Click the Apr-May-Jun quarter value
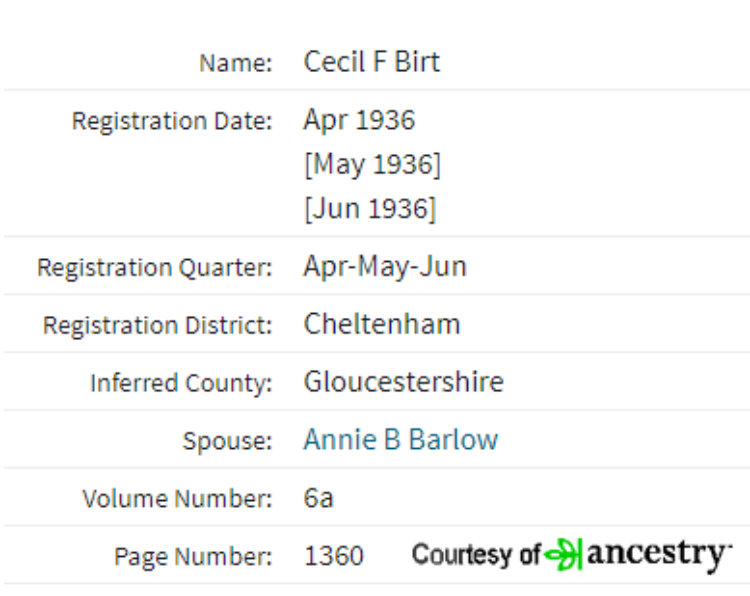750x596 pixels. pos(385,266)
